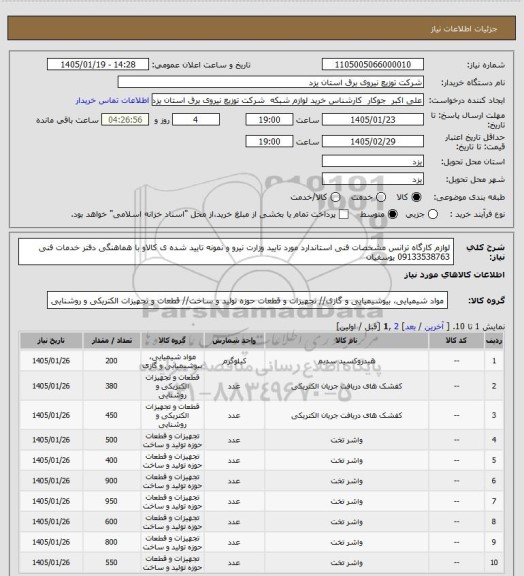This screenshot has height=576, width=524.
Task: Go to the بعد (next) page
Action: click(x=410, y=327)
